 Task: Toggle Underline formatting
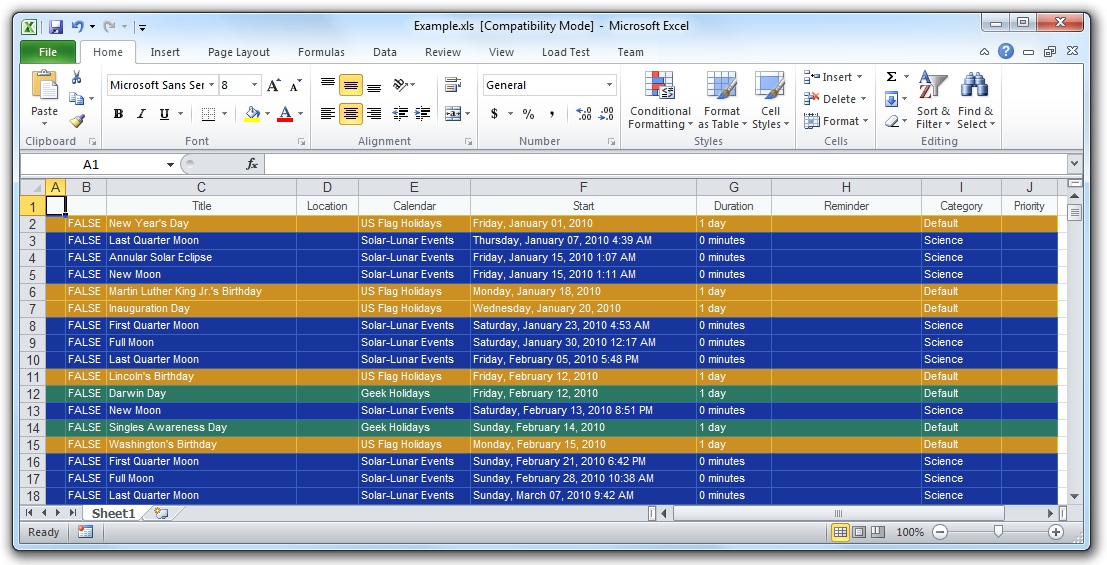tap(164, 114)
